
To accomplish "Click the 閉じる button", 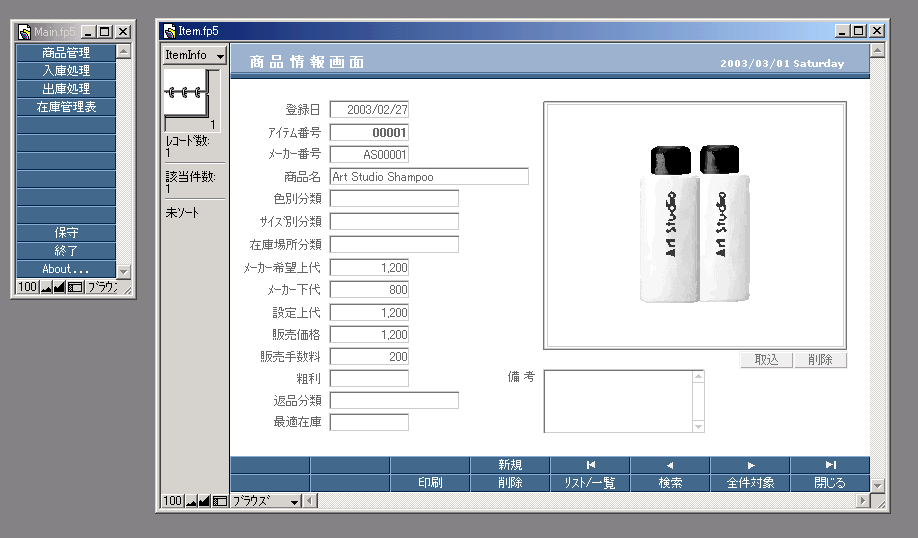I will pos(830,483).
